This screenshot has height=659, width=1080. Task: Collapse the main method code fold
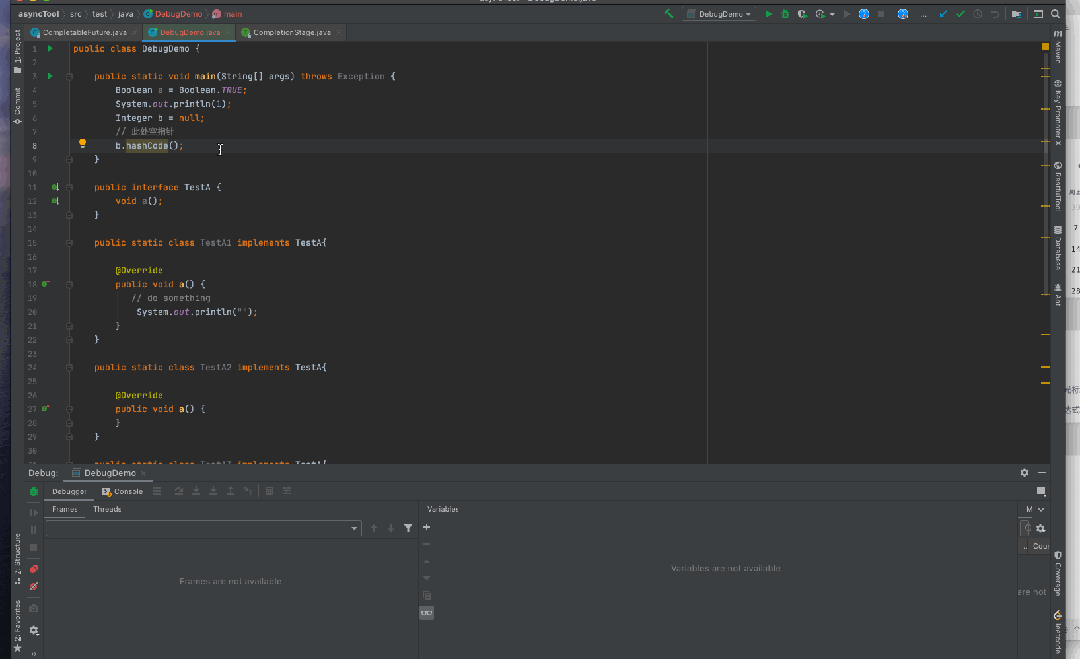pyautogui.click(x=69, y=76)
